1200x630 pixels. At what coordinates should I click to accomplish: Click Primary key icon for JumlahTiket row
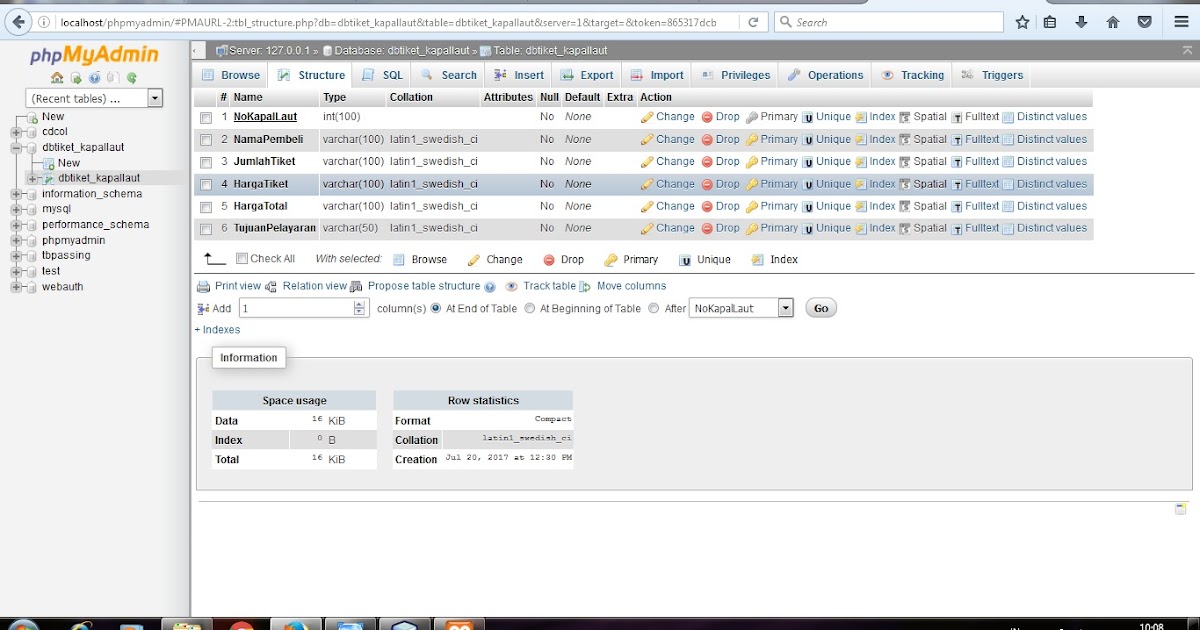pos(752,162)
